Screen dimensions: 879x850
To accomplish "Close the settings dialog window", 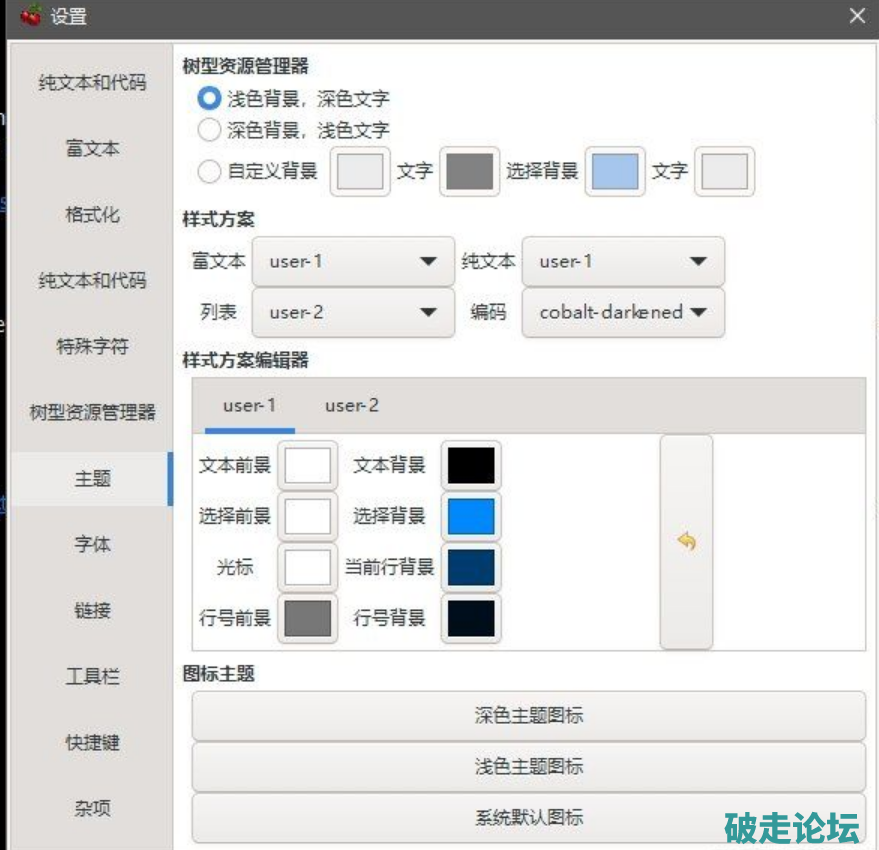I will (857, 16).
